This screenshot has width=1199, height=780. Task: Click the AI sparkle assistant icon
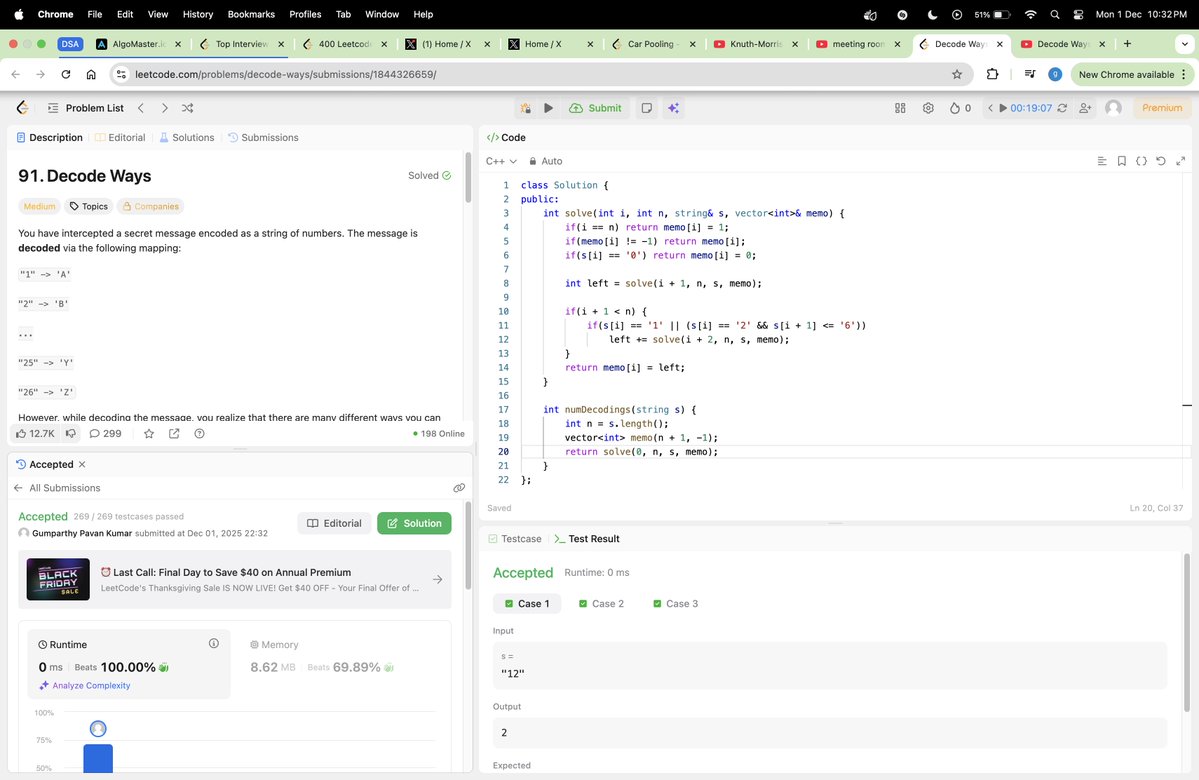point(673,108)
